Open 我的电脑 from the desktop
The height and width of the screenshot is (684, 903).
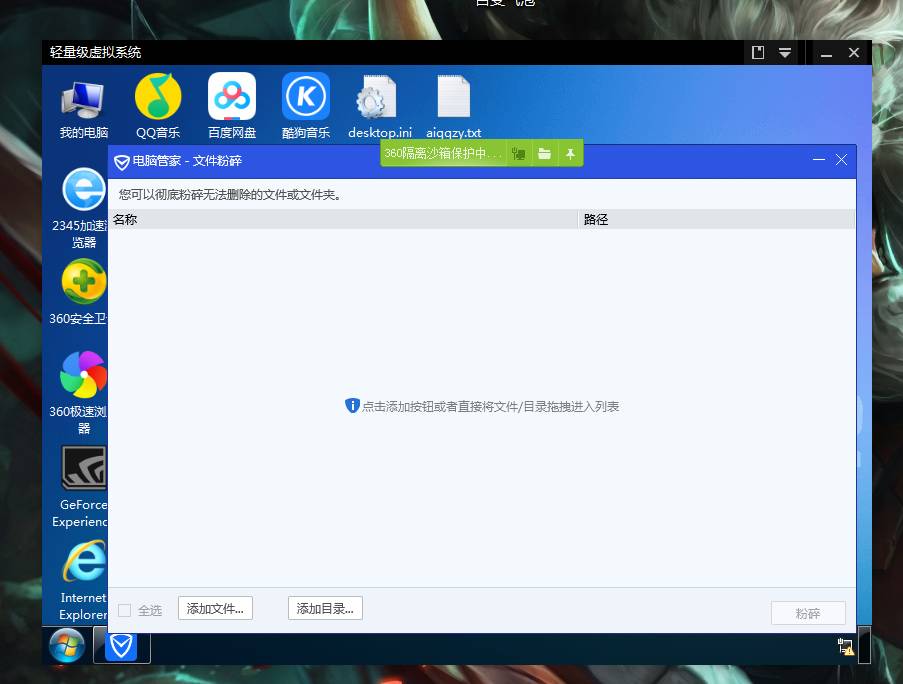click(81, 100)
